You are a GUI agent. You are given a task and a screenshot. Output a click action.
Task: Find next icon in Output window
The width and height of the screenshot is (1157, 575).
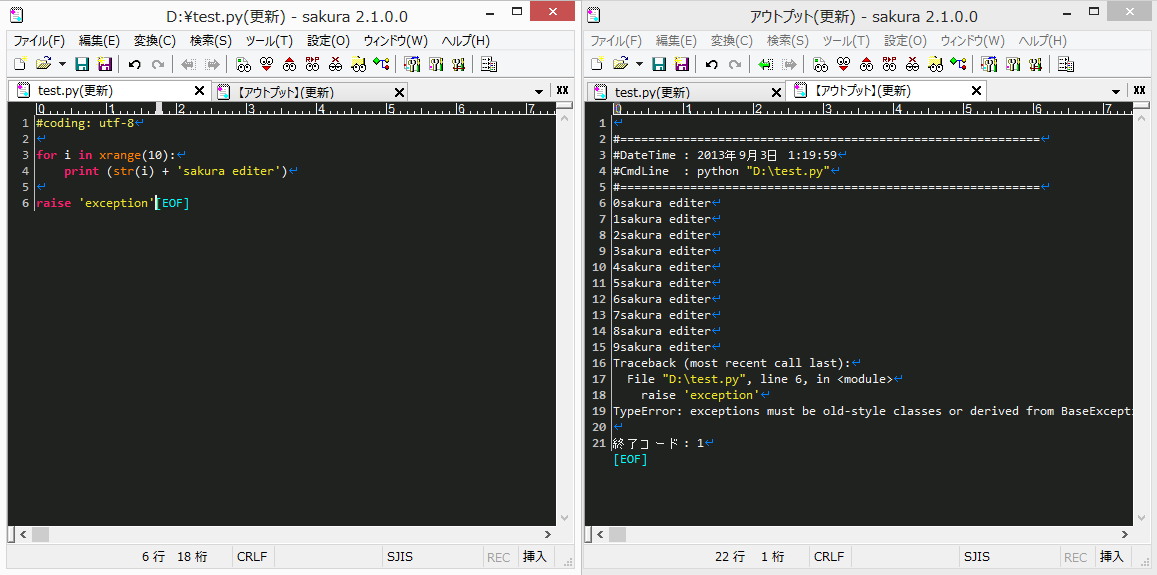[843, 64]
